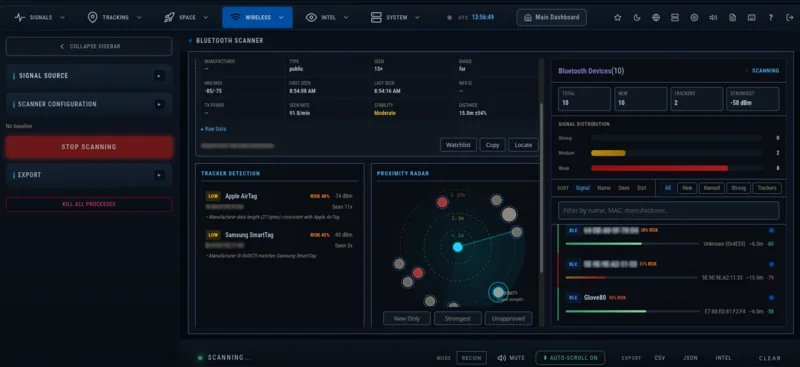Image resolution: width=800 pixels, height=367 pixels.
Task: Click the LOW badge for Apple AirTag
Action: coord(213,196)
